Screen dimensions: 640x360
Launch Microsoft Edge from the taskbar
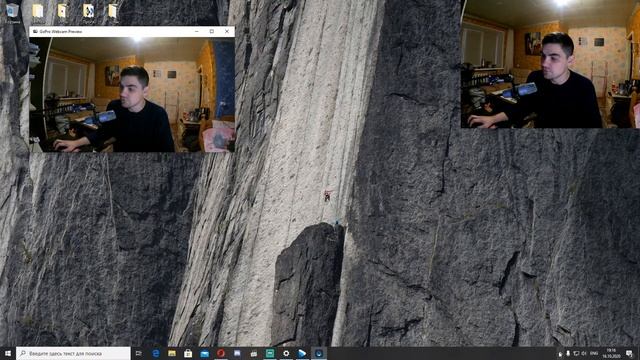pyautogui.click(x=156, y=353)
